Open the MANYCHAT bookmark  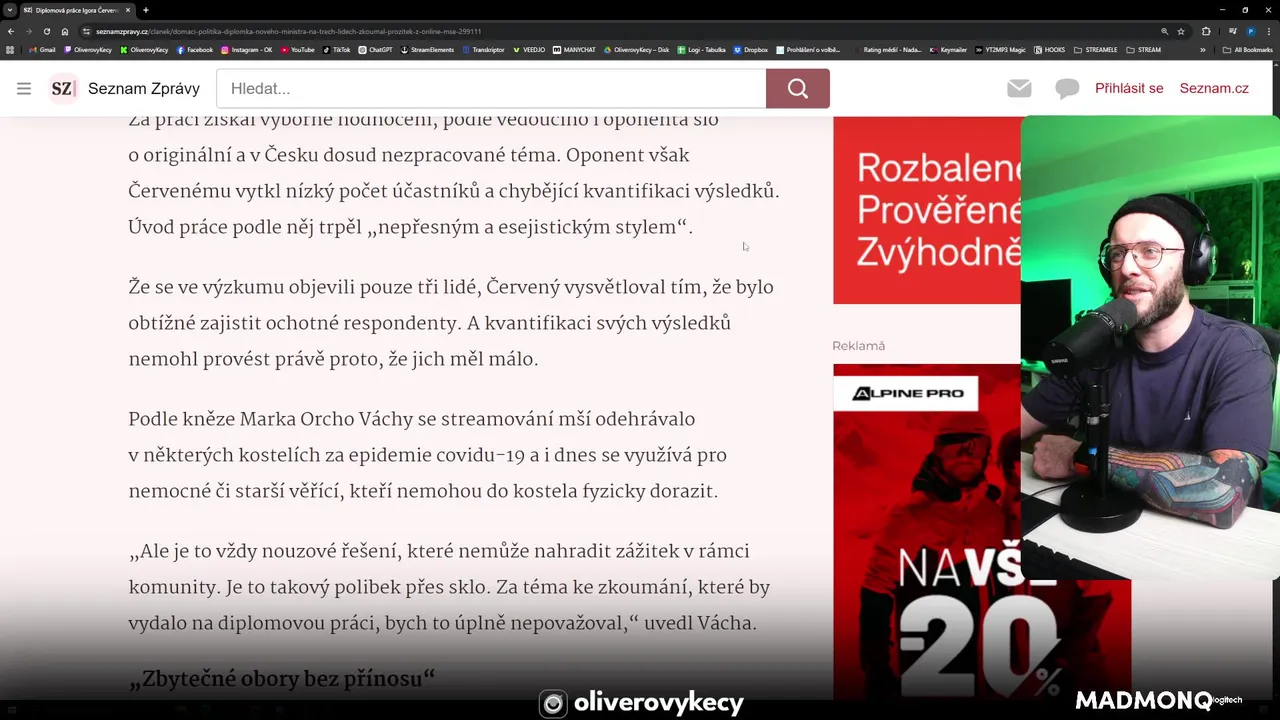click(575, 49)
